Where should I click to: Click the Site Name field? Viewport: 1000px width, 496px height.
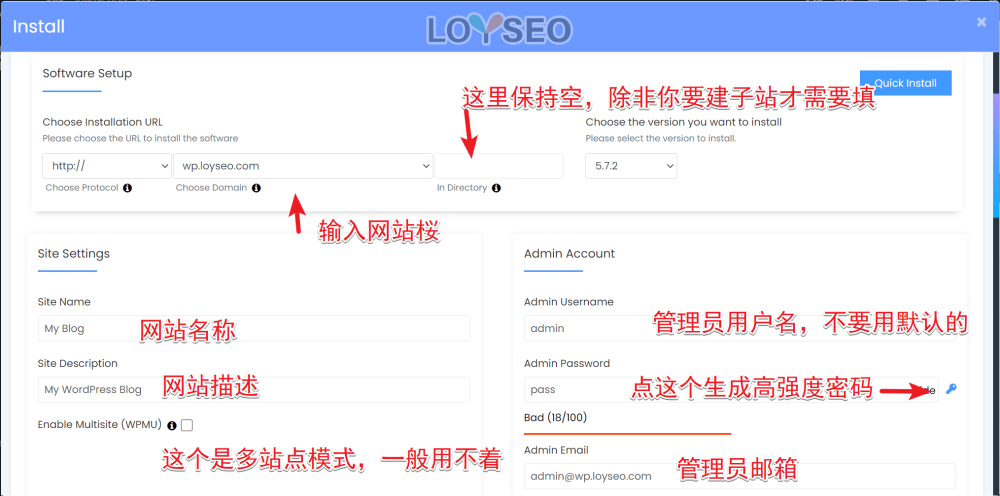point(254,328)
